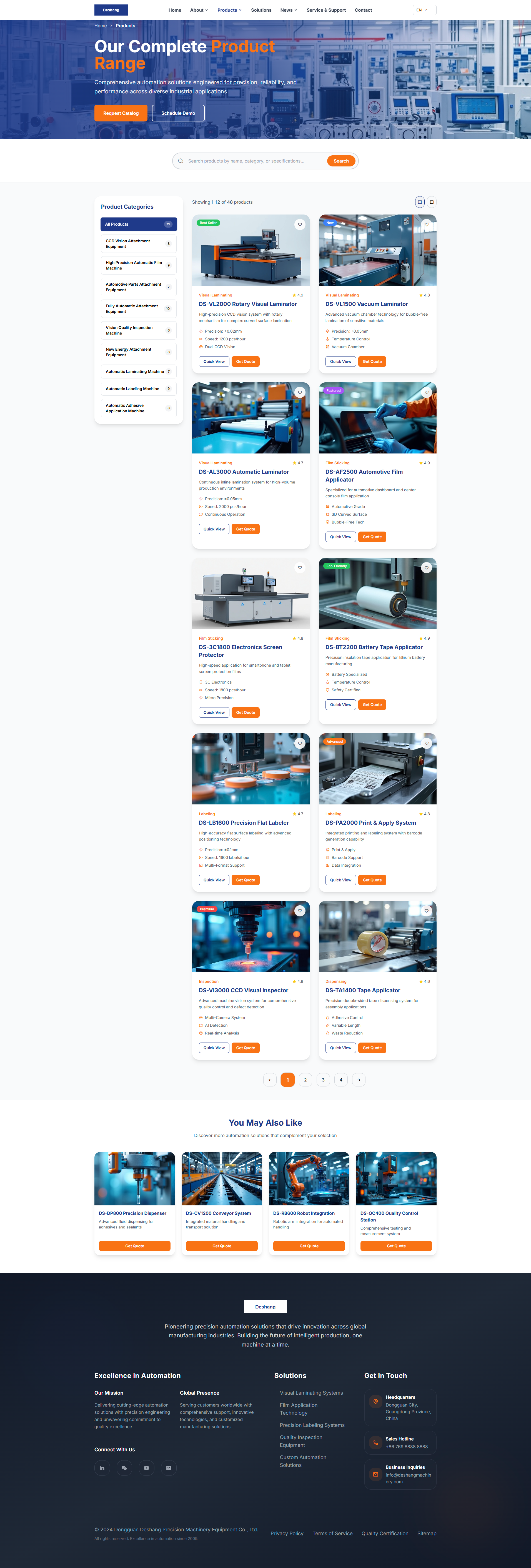This screenshot has width=531, height=1568.
Task: Expand the About dropdown in navigation
Action: (x=199, y=10)
